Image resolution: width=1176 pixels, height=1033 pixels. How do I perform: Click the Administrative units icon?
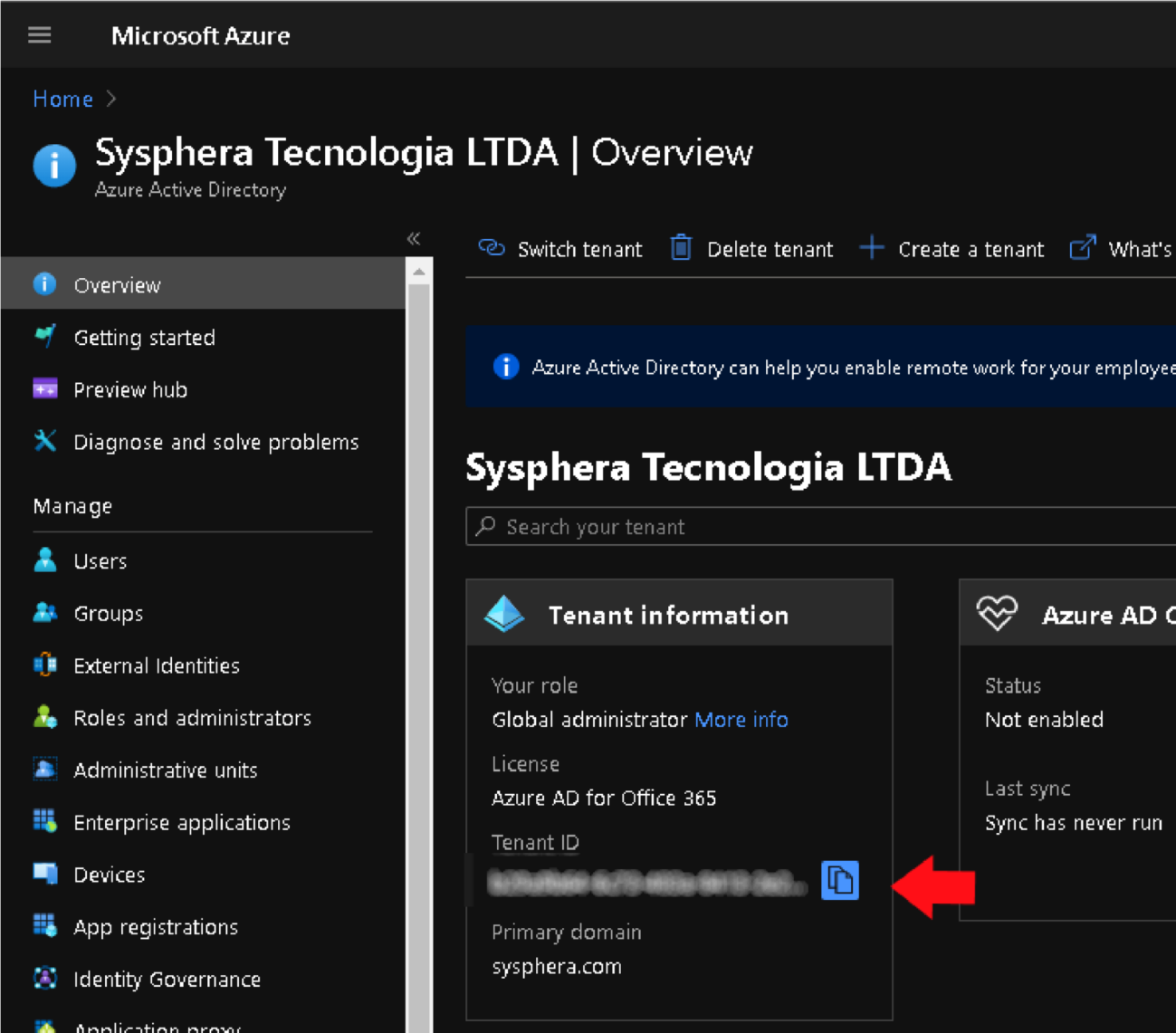click(44, 770)
